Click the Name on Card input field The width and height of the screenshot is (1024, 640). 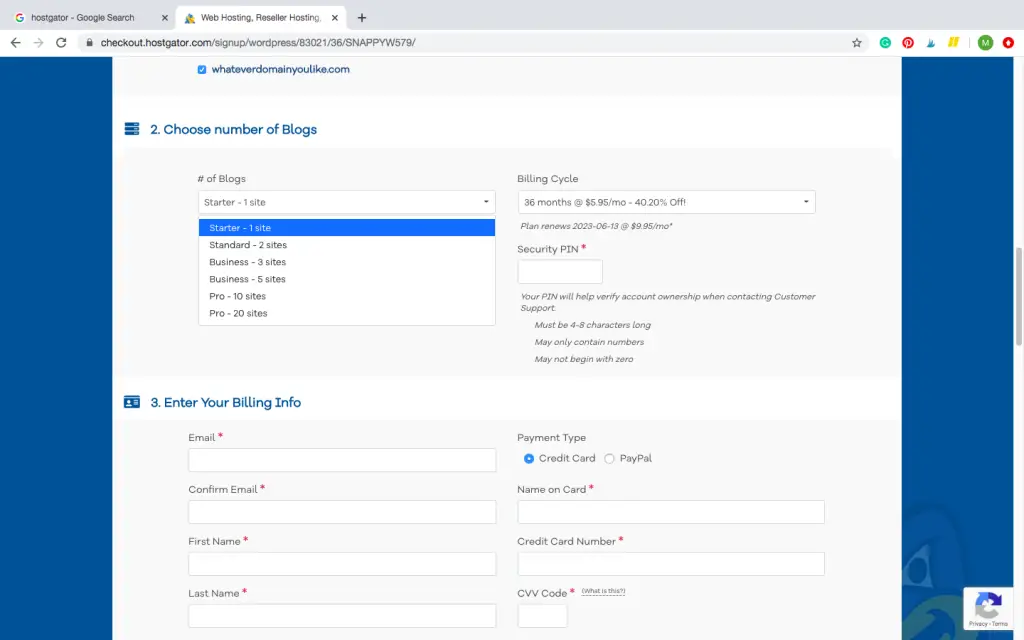point(671,512)
